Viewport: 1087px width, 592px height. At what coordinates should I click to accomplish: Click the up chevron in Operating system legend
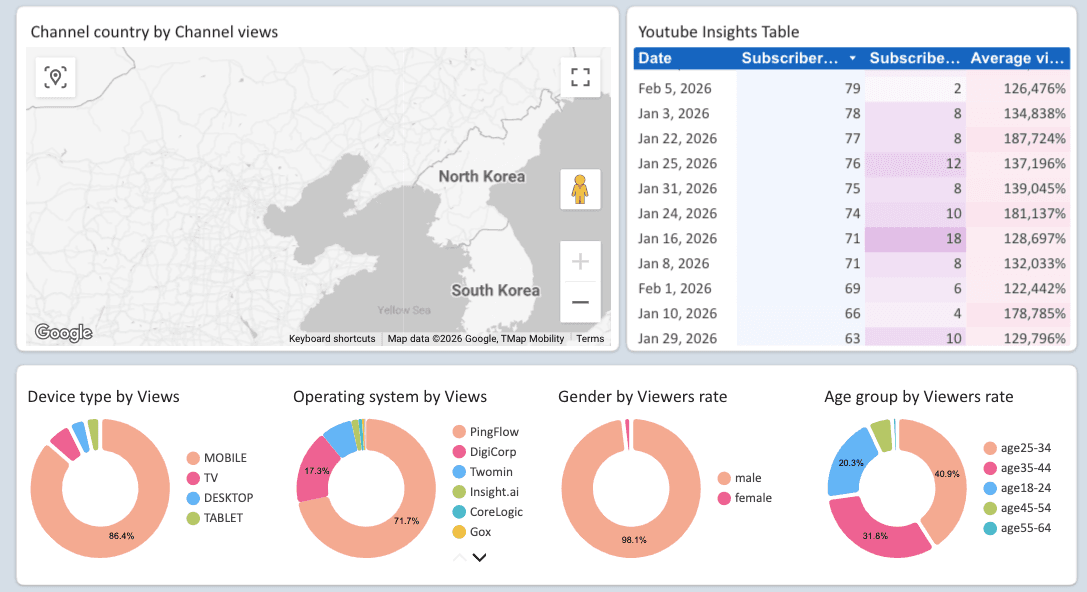pos(462,557)
